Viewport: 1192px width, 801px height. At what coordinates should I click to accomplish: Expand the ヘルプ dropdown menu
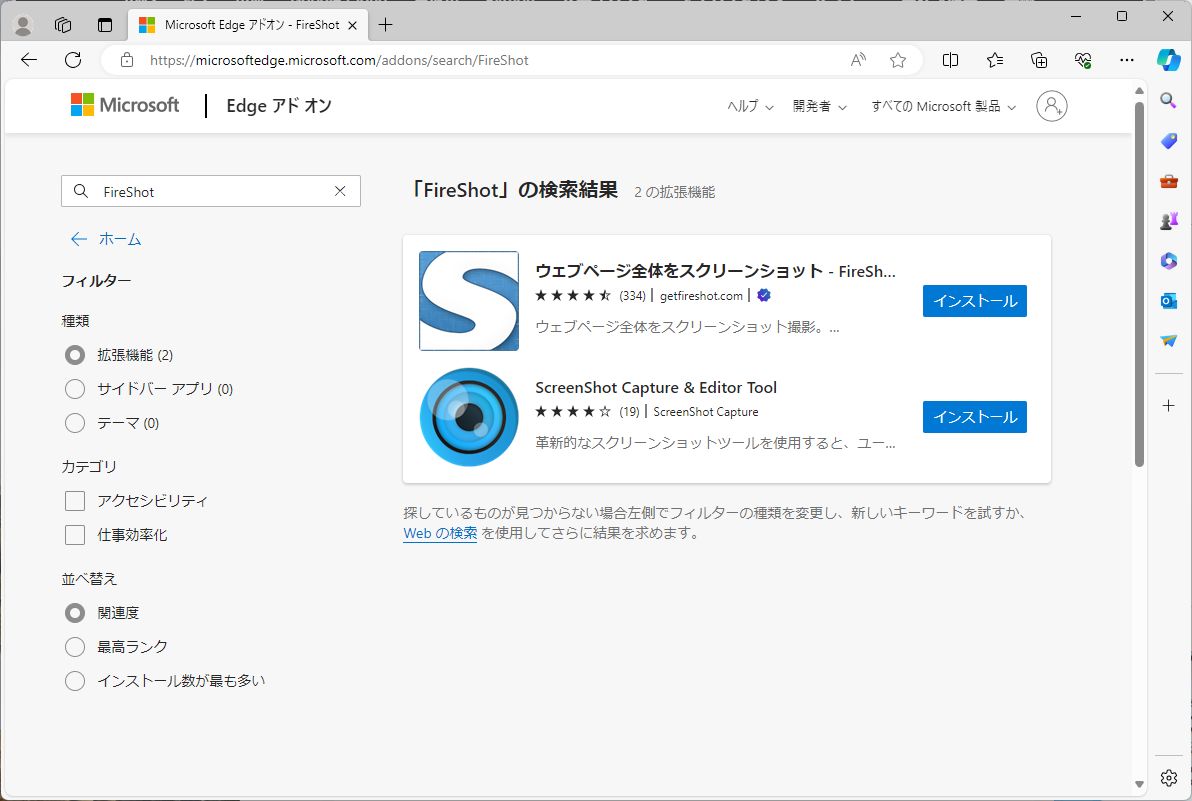pos(748,106)
